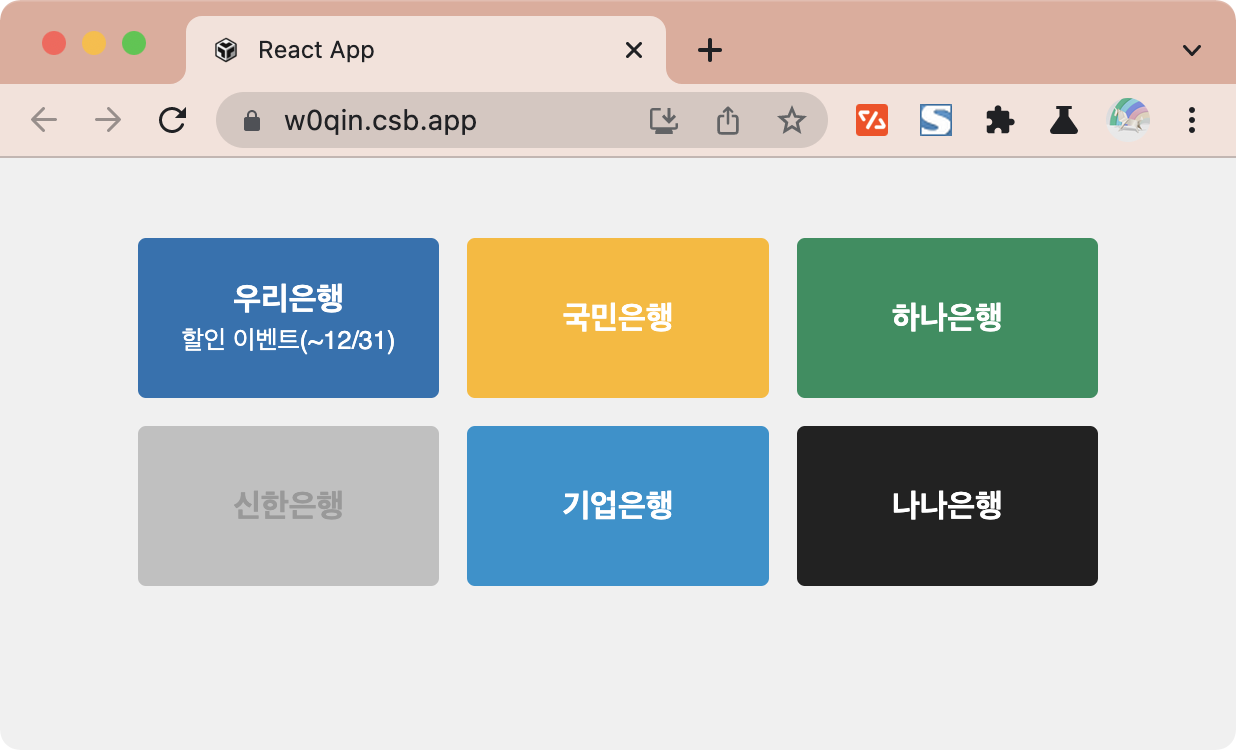Screen dimensions: 1236x750
Task: Select the 기업은행 card
Action: point(618,506)
